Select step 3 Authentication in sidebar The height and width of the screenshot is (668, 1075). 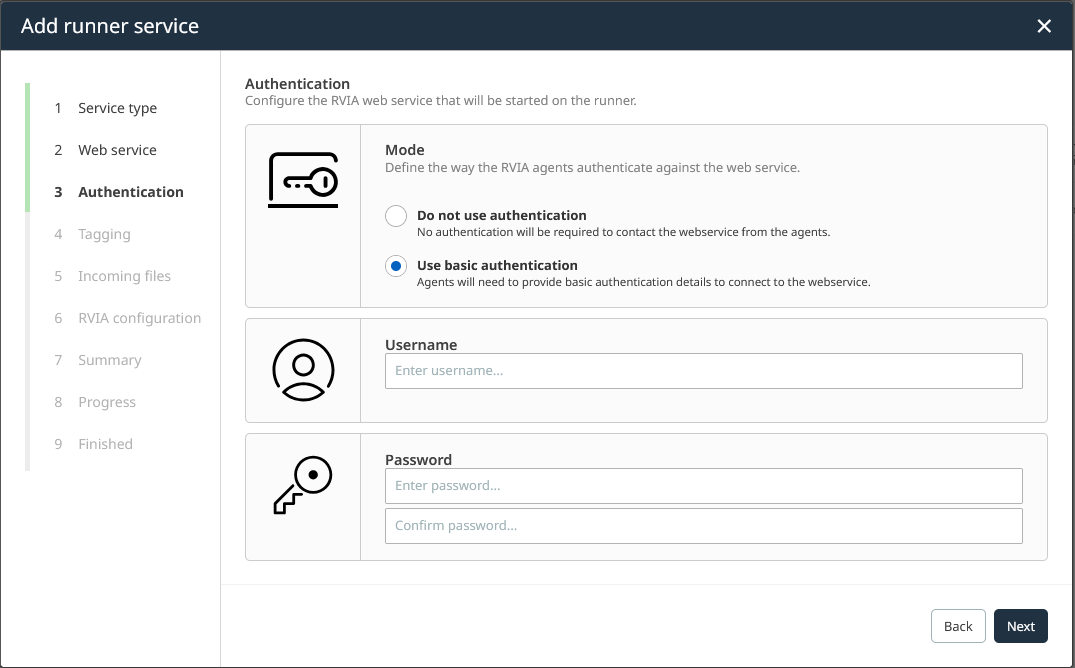[x=130, y=192]
